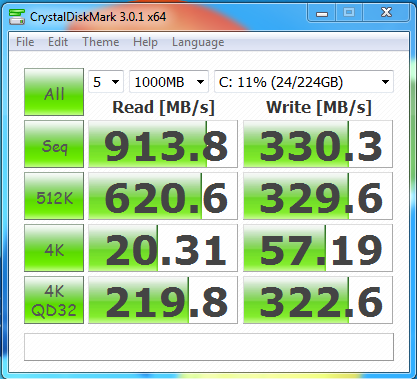The height and width of the screenshot is (379, 417).
Task: Click the 4K read result 20.31
Action: 163,248
